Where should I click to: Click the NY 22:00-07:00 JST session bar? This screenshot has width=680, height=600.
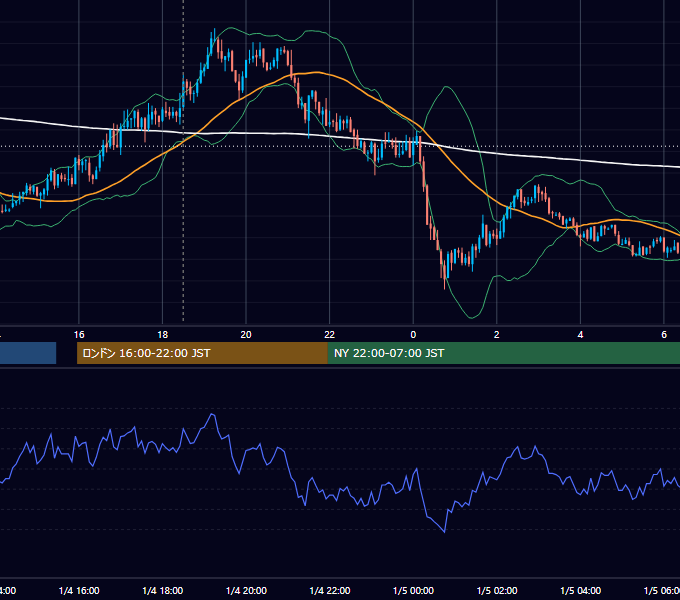[x=503, y=353]
